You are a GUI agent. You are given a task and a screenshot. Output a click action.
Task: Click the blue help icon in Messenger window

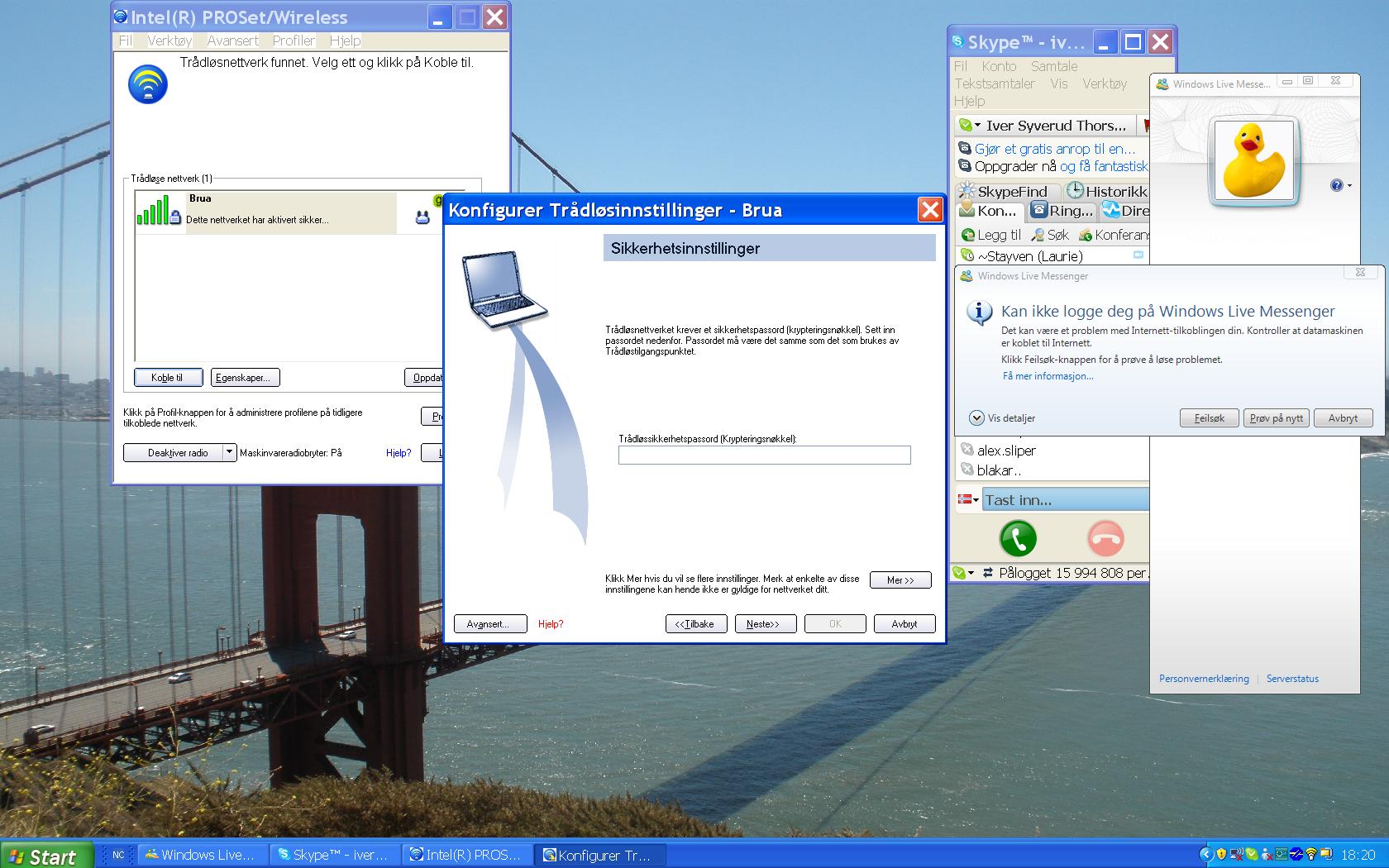tap(1336, 185)
